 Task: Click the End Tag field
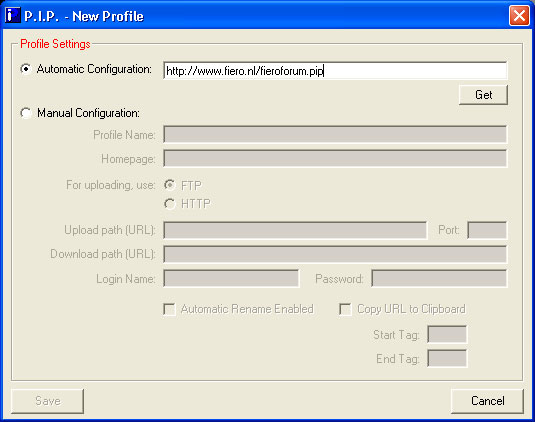(447, 359)
